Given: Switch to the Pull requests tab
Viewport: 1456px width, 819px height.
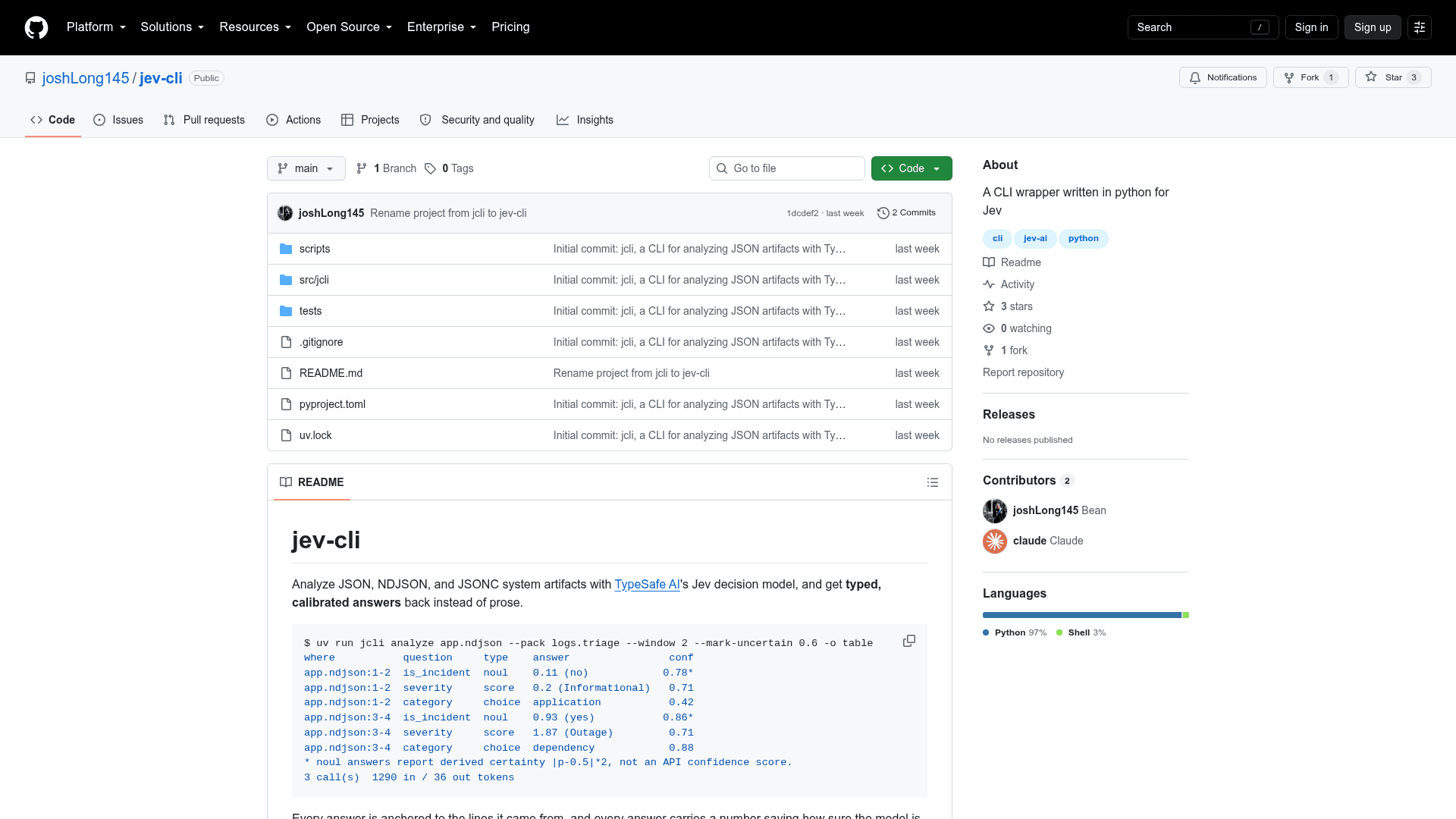Looking at the screenshot, I should tap(204, 120).
